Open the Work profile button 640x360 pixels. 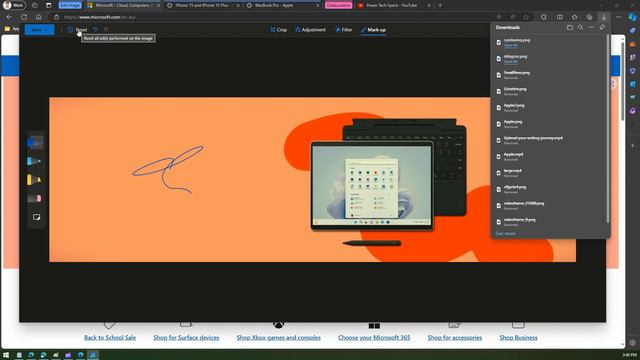(x=13, y=5)
